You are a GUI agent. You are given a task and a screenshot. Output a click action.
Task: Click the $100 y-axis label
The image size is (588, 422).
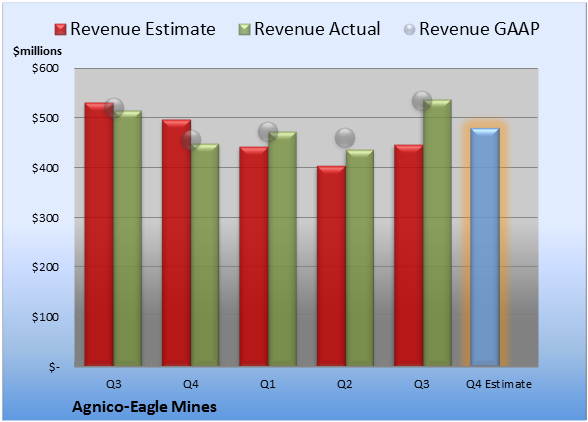(45, 317)
